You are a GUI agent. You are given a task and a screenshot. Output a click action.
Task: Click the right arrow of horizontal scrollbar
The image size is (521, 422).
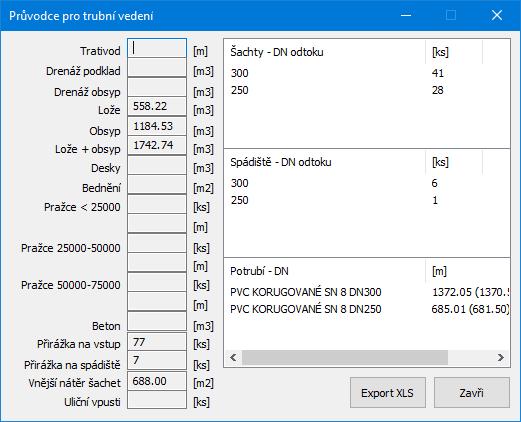[x=501, y=358]
